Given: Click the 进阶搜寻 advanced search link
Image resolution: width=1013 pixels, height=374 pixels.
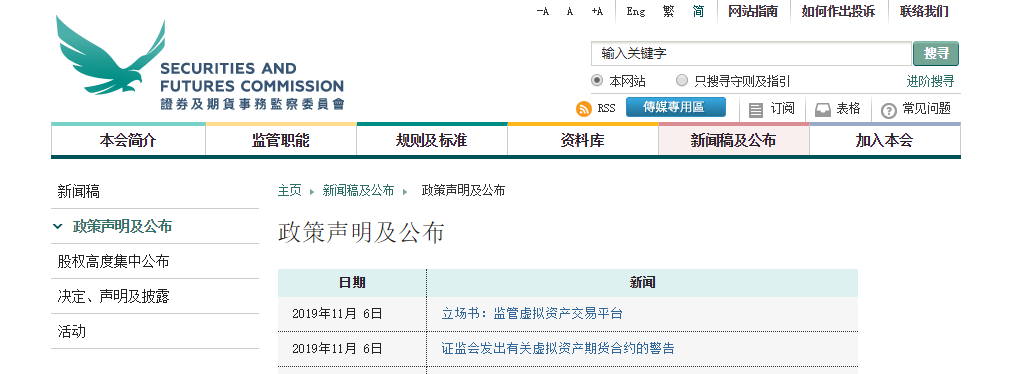Looking at the screenshot, I should [x=930, y=81].
